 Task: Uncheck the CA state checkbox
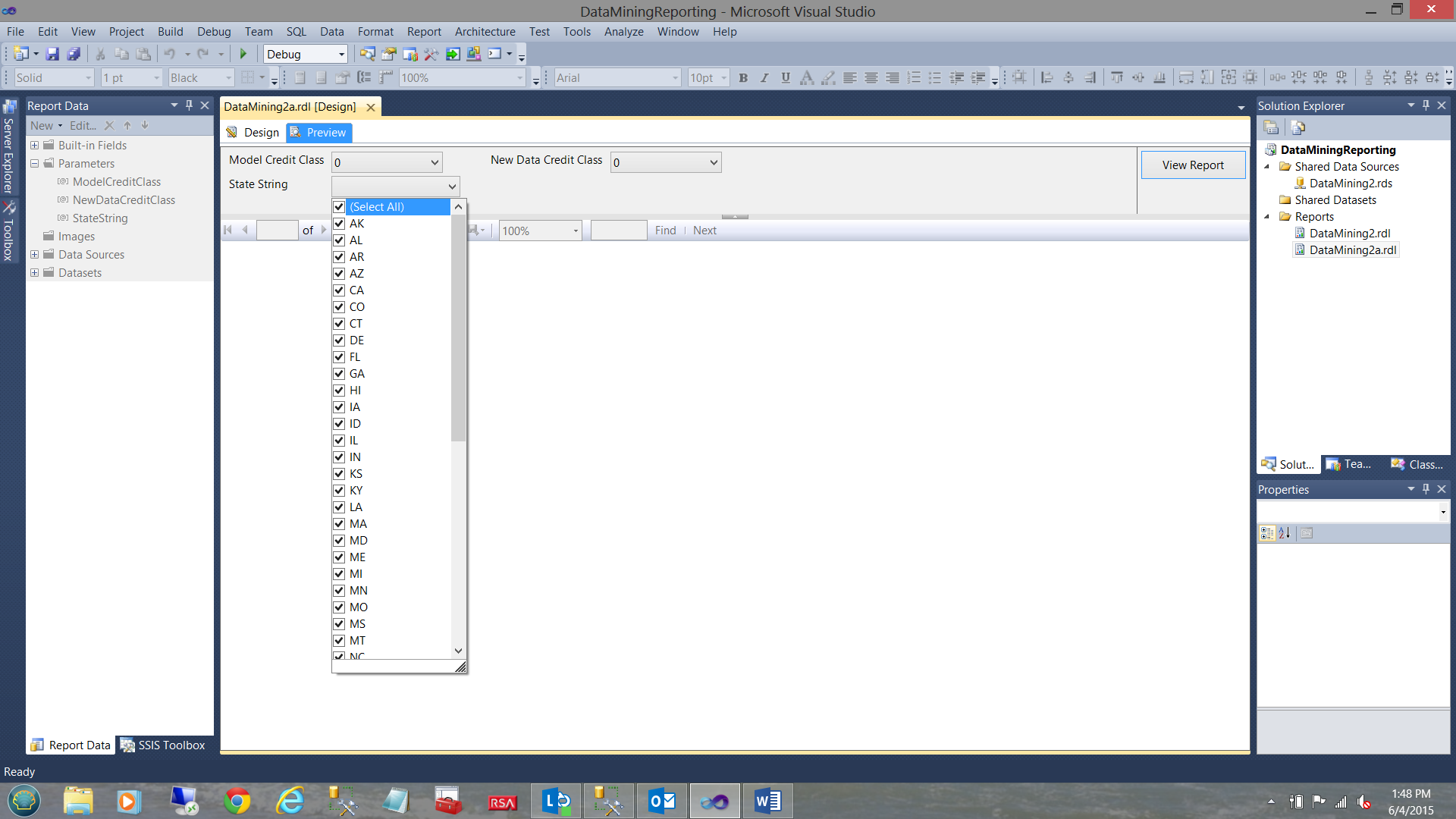click(x=339, y=290)
